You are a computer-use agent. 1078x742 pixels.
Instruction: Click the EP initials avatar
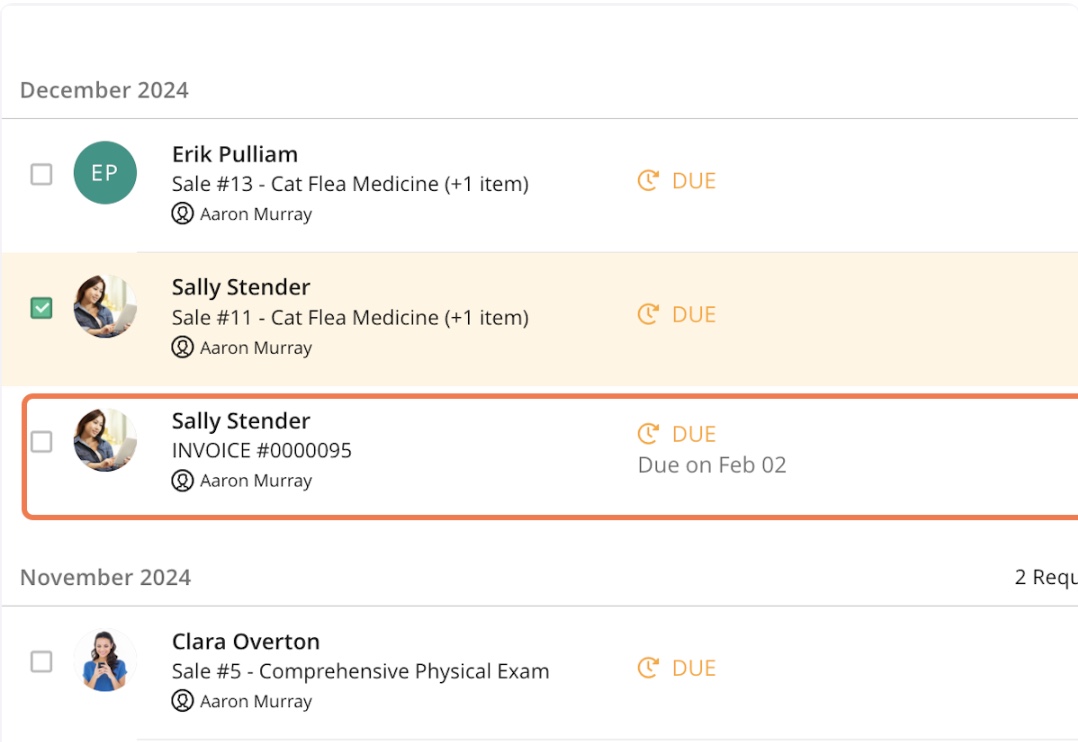105,173
